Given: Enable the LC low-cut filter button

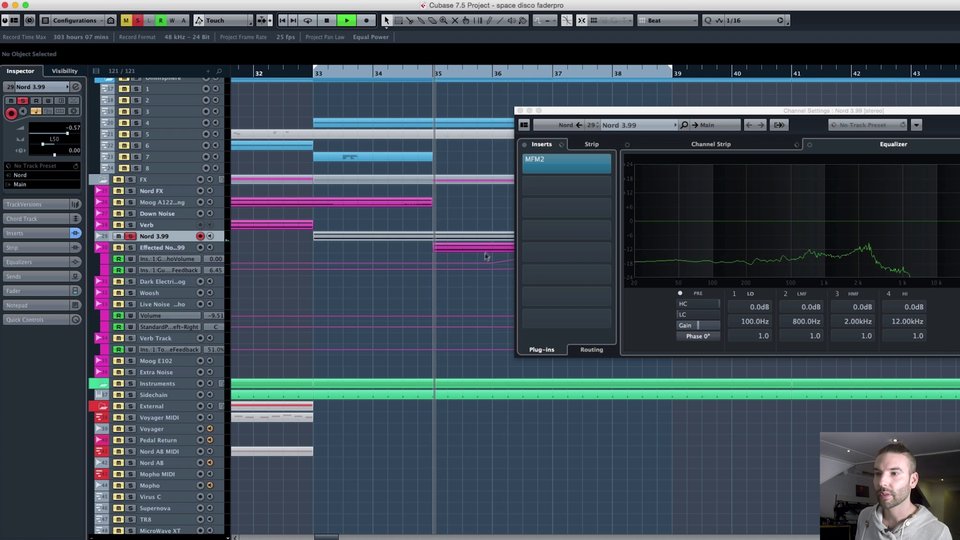Looking at the screenshot, I should point(698,315).
